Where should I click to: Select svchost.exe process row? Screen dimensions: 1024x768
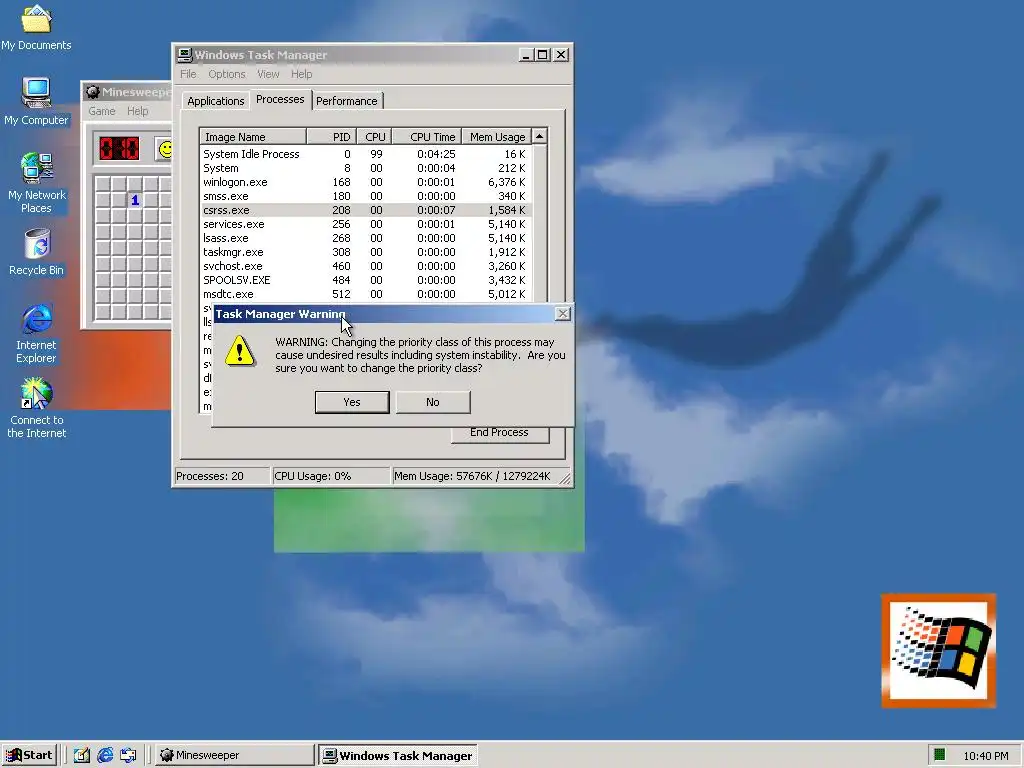(x=366, y=266)
